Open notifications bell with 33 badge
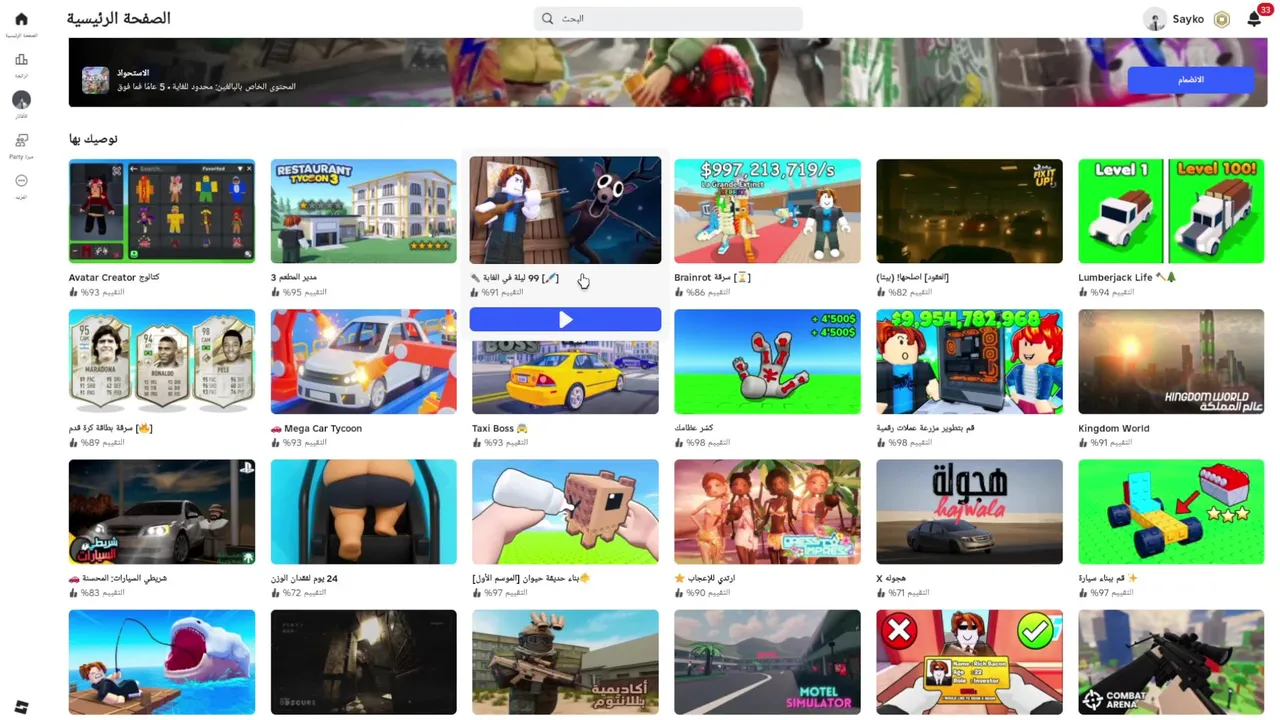The image size is (1280, 720). pyautogui.click(x=1254, y=19)
